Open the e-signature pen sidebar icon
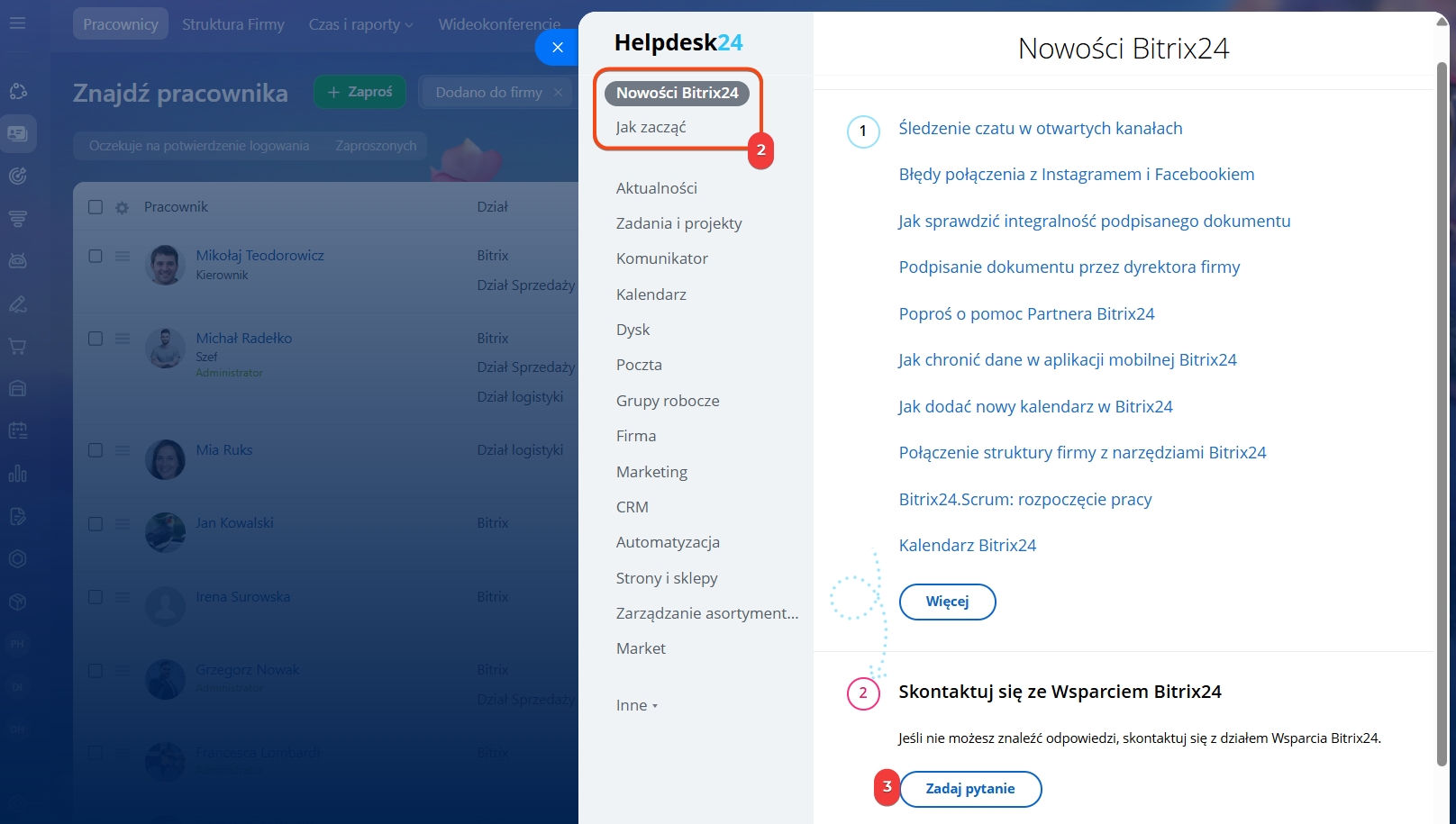1456x824 pixels. pyautogui.click(x=18, y=304)
